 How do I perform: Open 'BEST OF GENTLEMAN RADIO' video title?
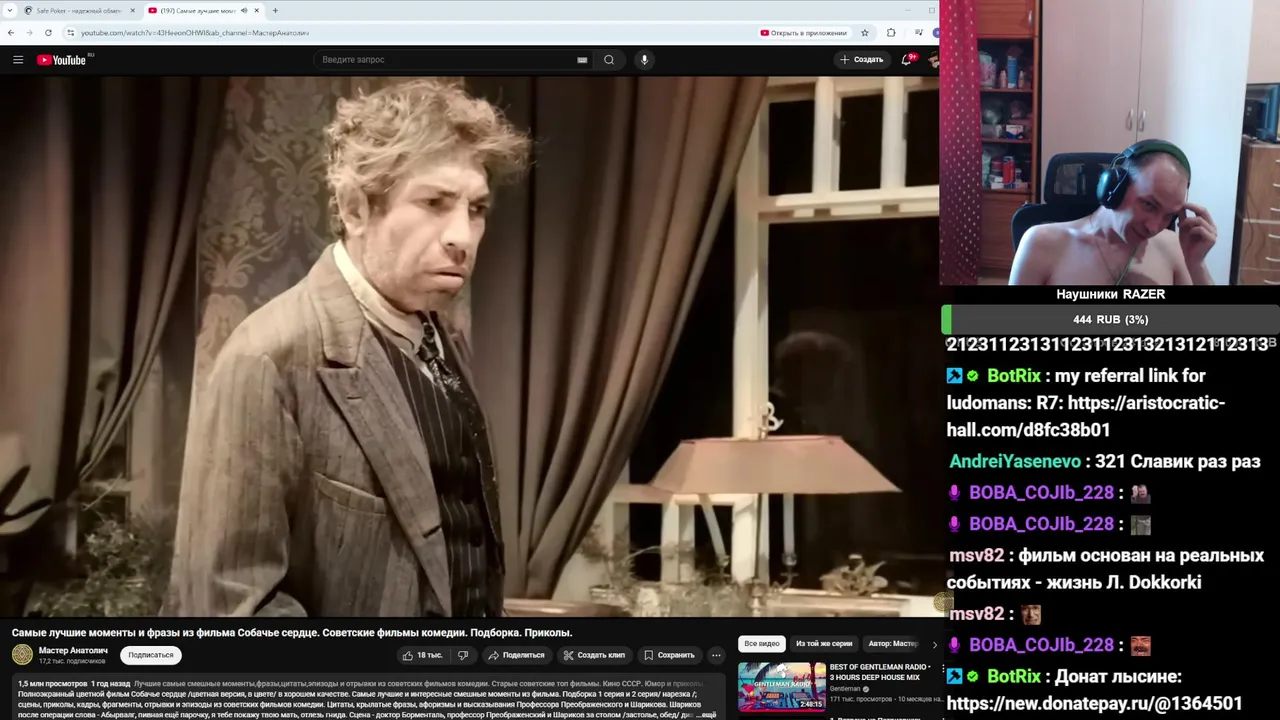881,672
